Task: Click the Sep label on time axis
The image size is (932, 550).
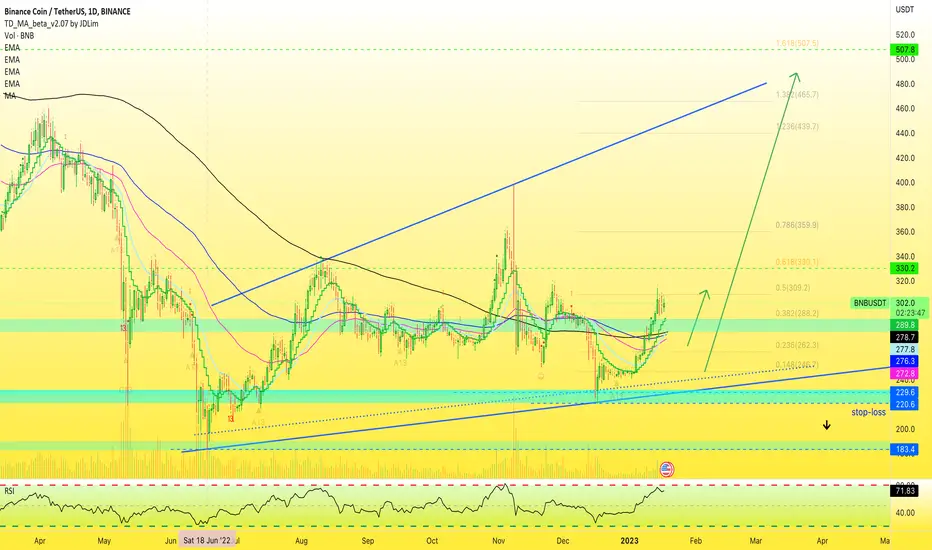Action: pyautogui.click(x=368, y=540)
